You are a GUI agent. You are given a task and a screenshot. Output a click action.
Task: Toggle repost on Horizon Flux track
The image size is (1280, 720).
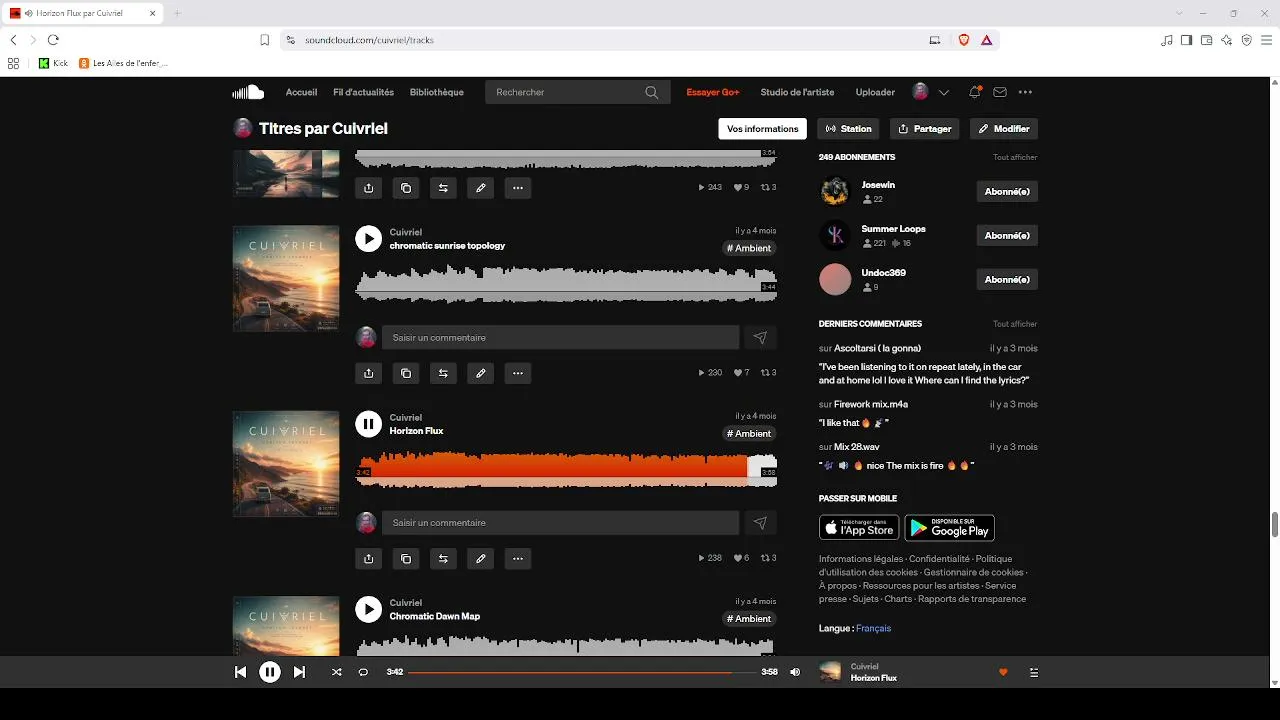click(x=443, y=558)
